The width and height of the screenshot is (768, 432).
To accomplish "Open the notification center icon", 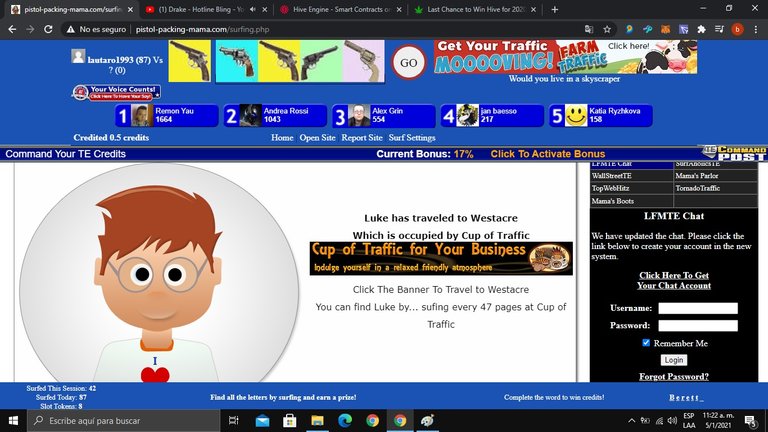I will 750,421.
